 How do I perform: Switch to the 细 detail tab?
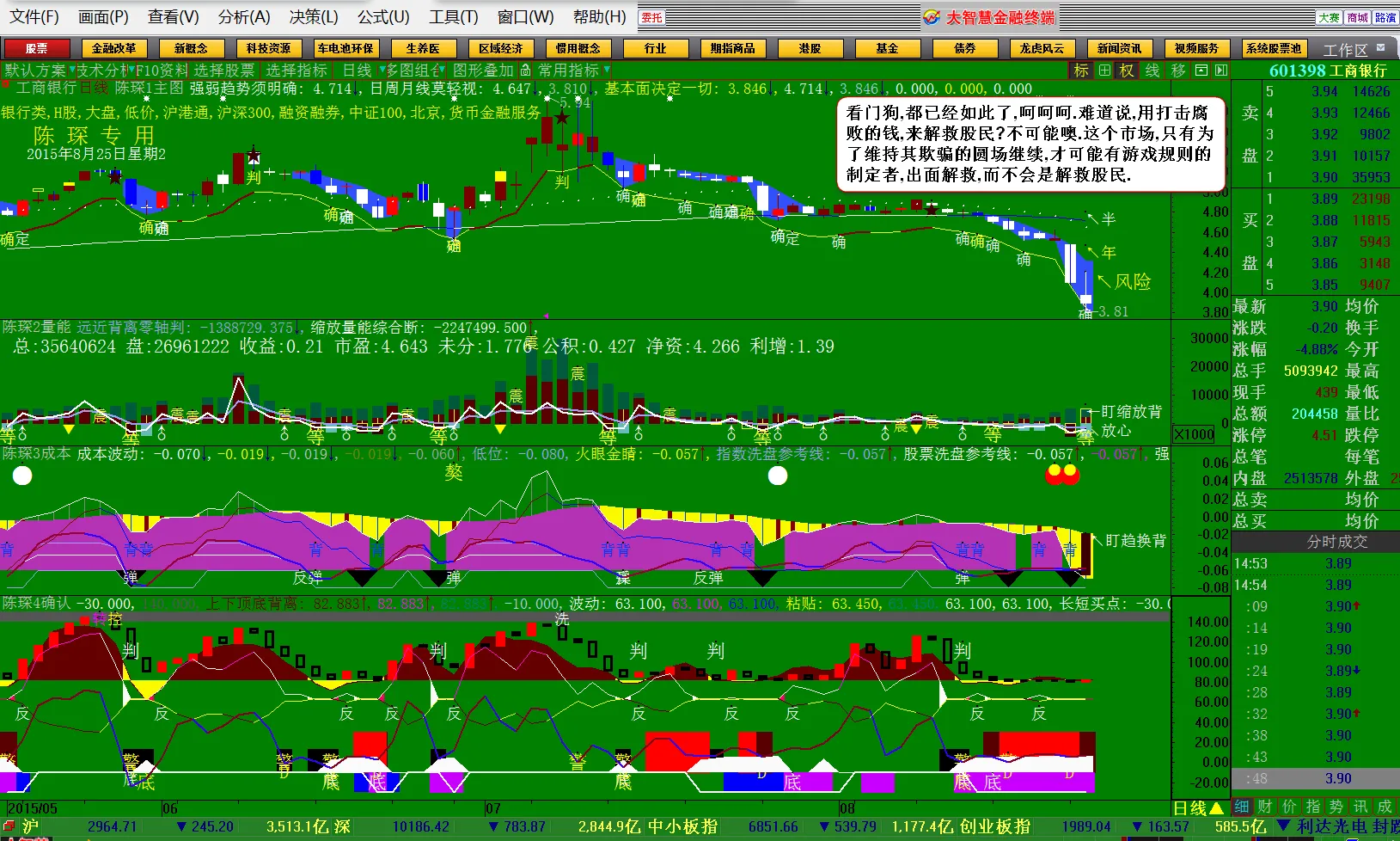(x=1242, y=807)
